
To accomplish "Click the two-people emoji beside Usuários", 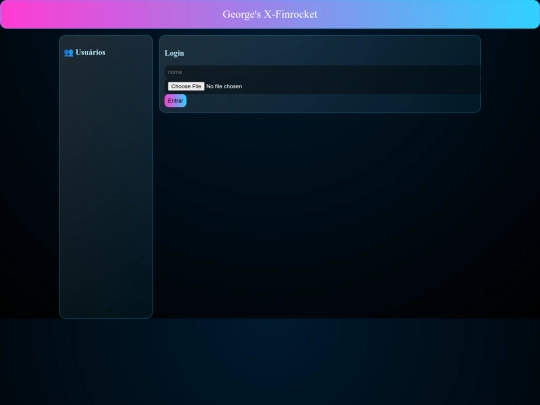I will coord(69,52).
